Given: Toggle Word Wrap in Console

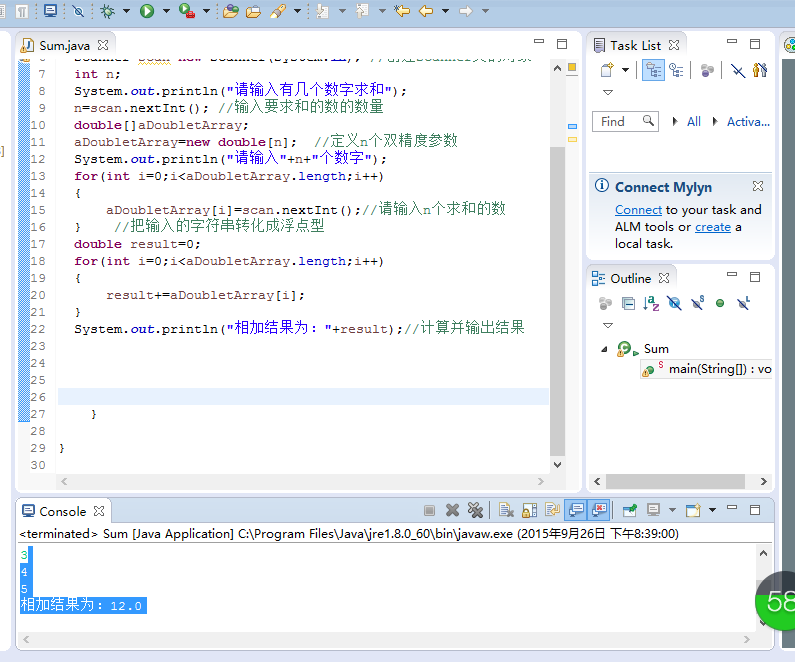Looking at the screenshot, I should click(x=552, y=510).
